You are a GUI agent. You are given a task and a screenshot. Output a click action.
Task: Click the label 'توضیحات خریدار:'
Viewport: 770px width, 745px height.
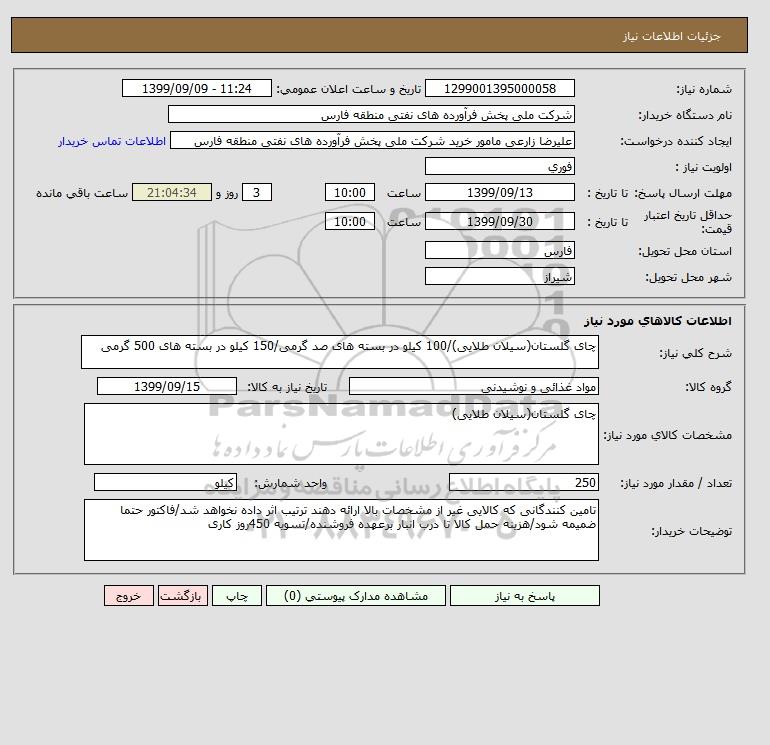[691, 531]
